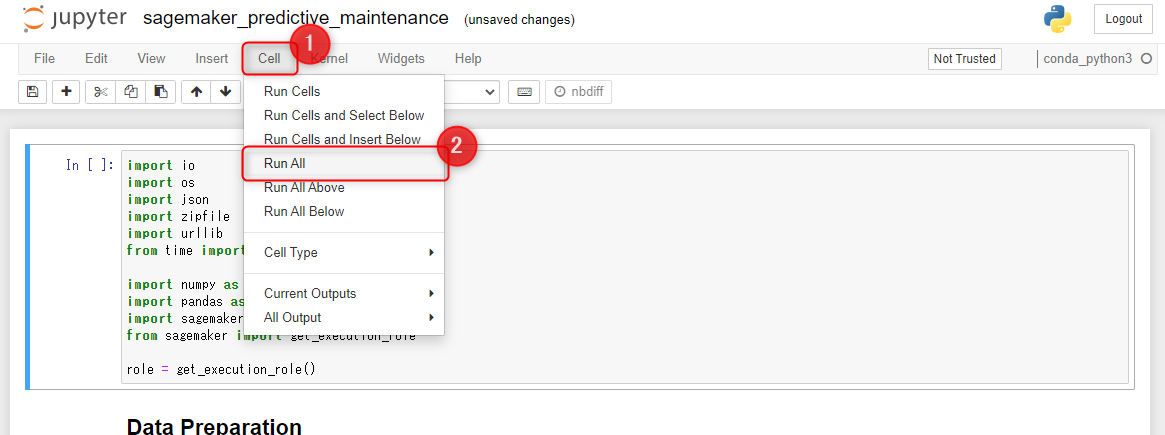Move selected cell down arrow
Viewport: 1165px width, 435px height.
(225, 92)
